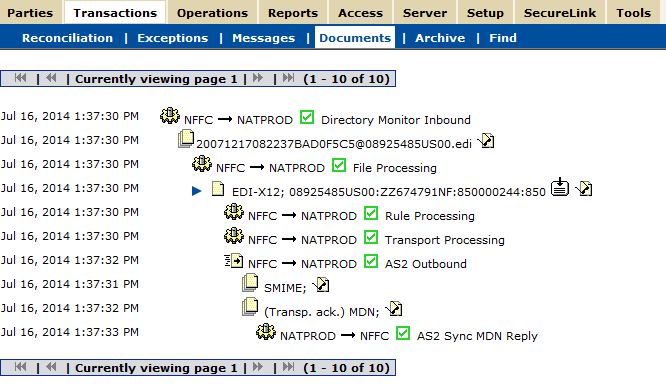Image resolution: width=666 pixels, height=391 pixels.
Task: Open details icon of EDI-X12 row
Action: click(x=584, y=188)
